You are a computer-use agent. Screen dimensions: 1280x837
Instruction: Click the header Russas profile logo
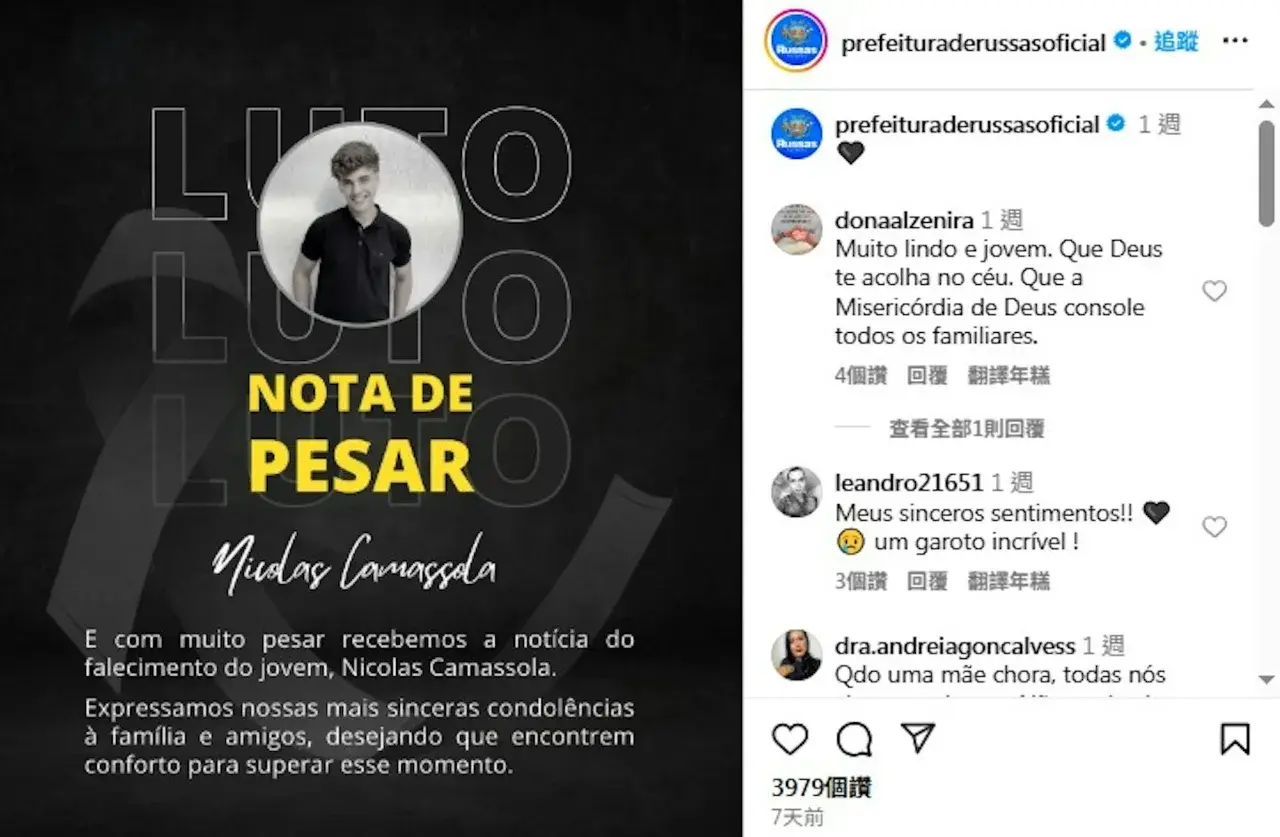(796, 41)
